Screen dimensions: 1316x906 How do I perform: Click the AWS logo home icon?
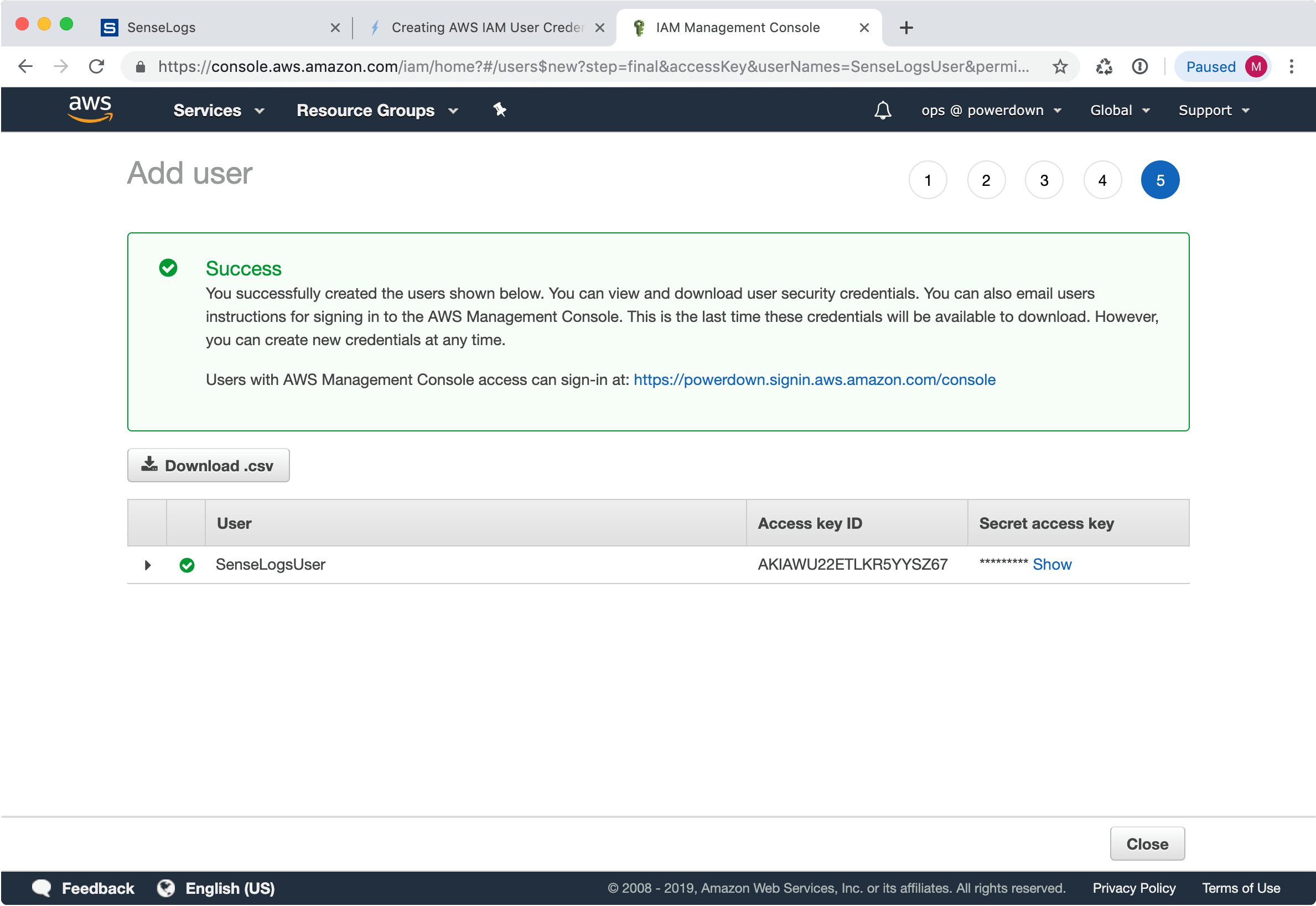90,109
